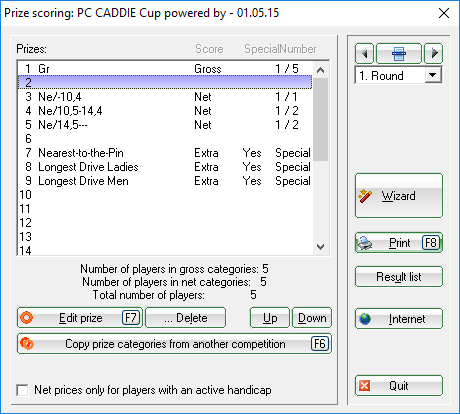Enable net prices only for active handicap

point(22,390)
